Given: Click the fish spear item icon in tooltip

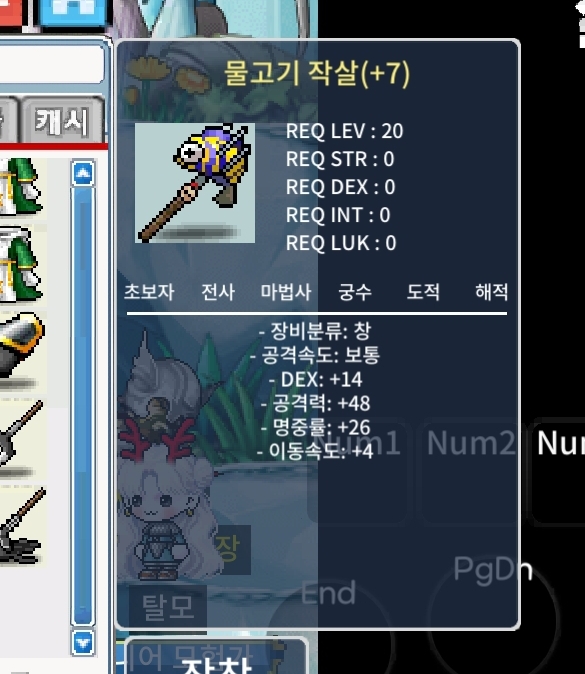Looking at the screenshot, I should 195,183.
